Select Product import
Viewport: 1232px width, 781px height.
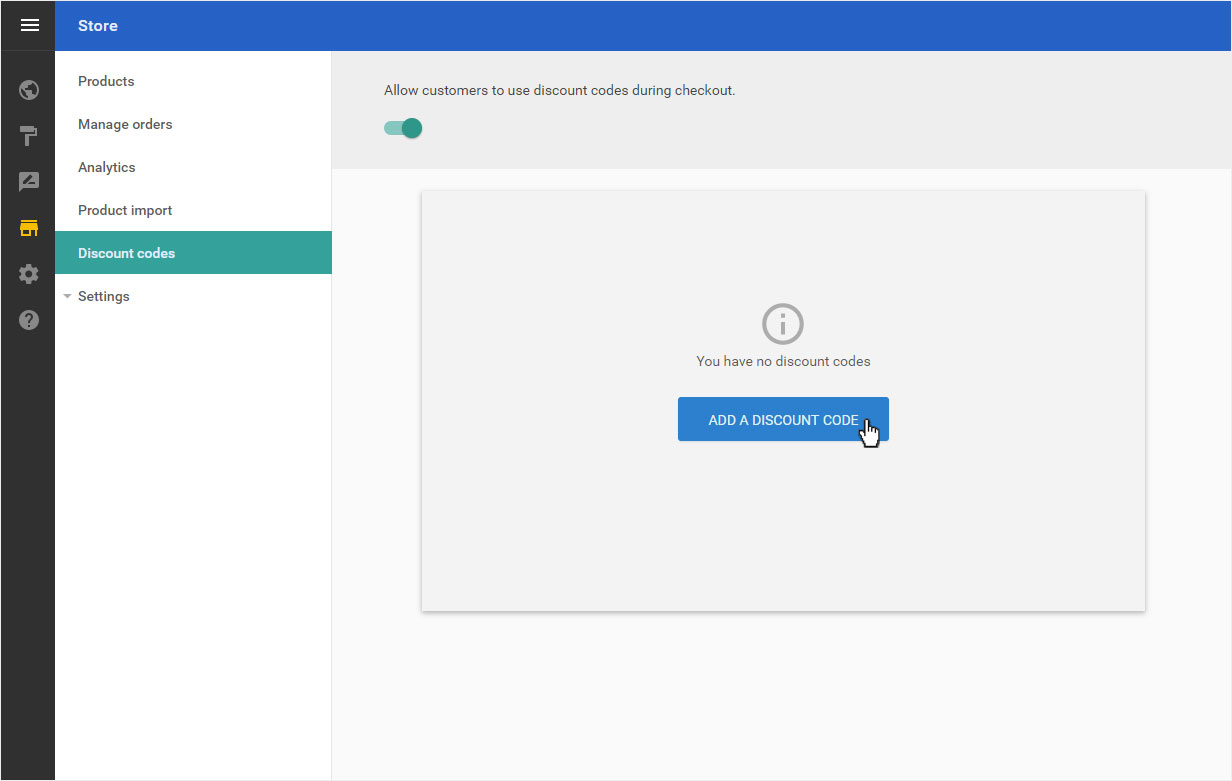click(193, 210)
